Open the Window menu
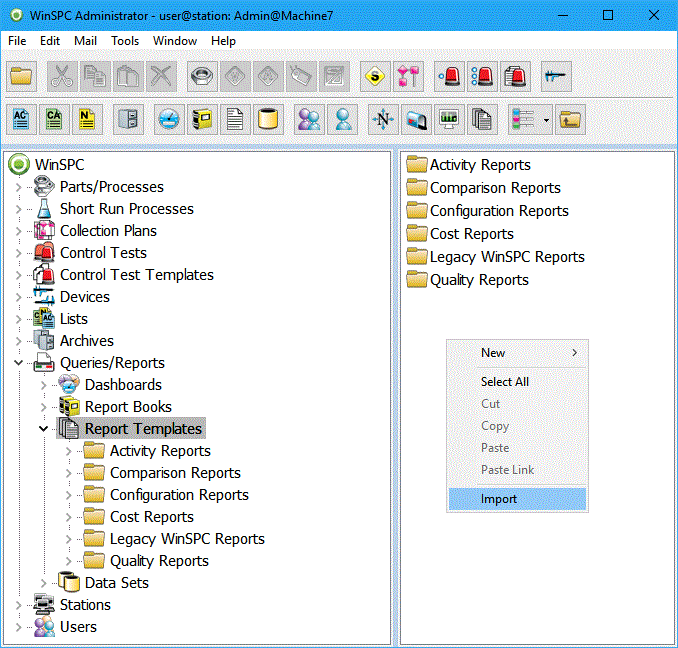 click(175, 41)
